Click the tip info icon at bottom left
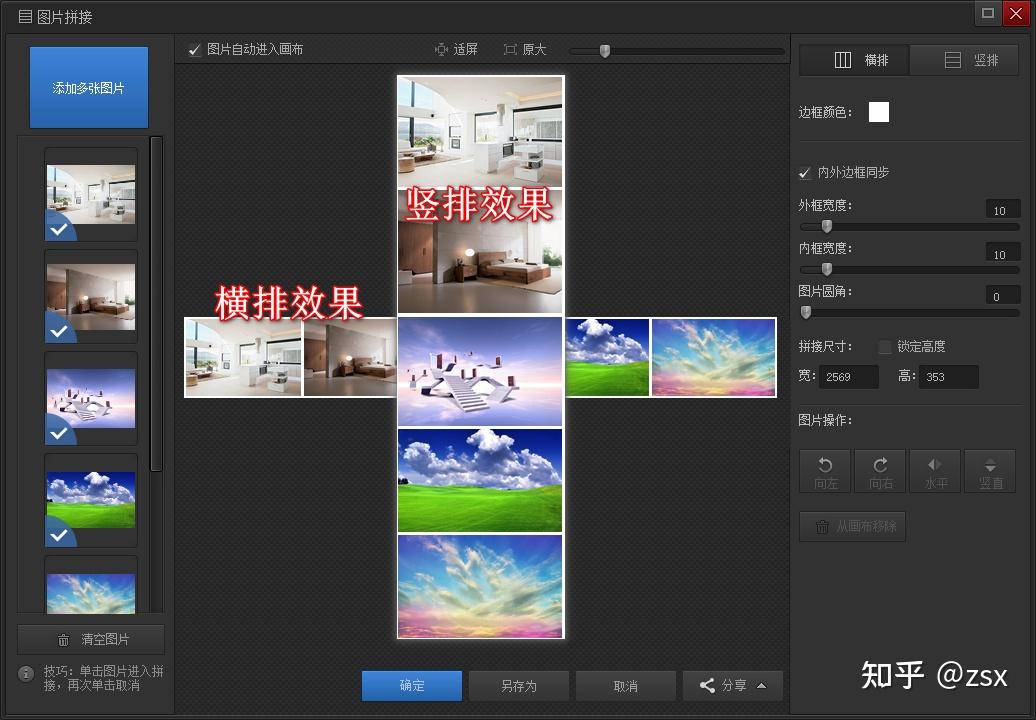The width and height of the screenshot is (1036, 720). [26, 674]
